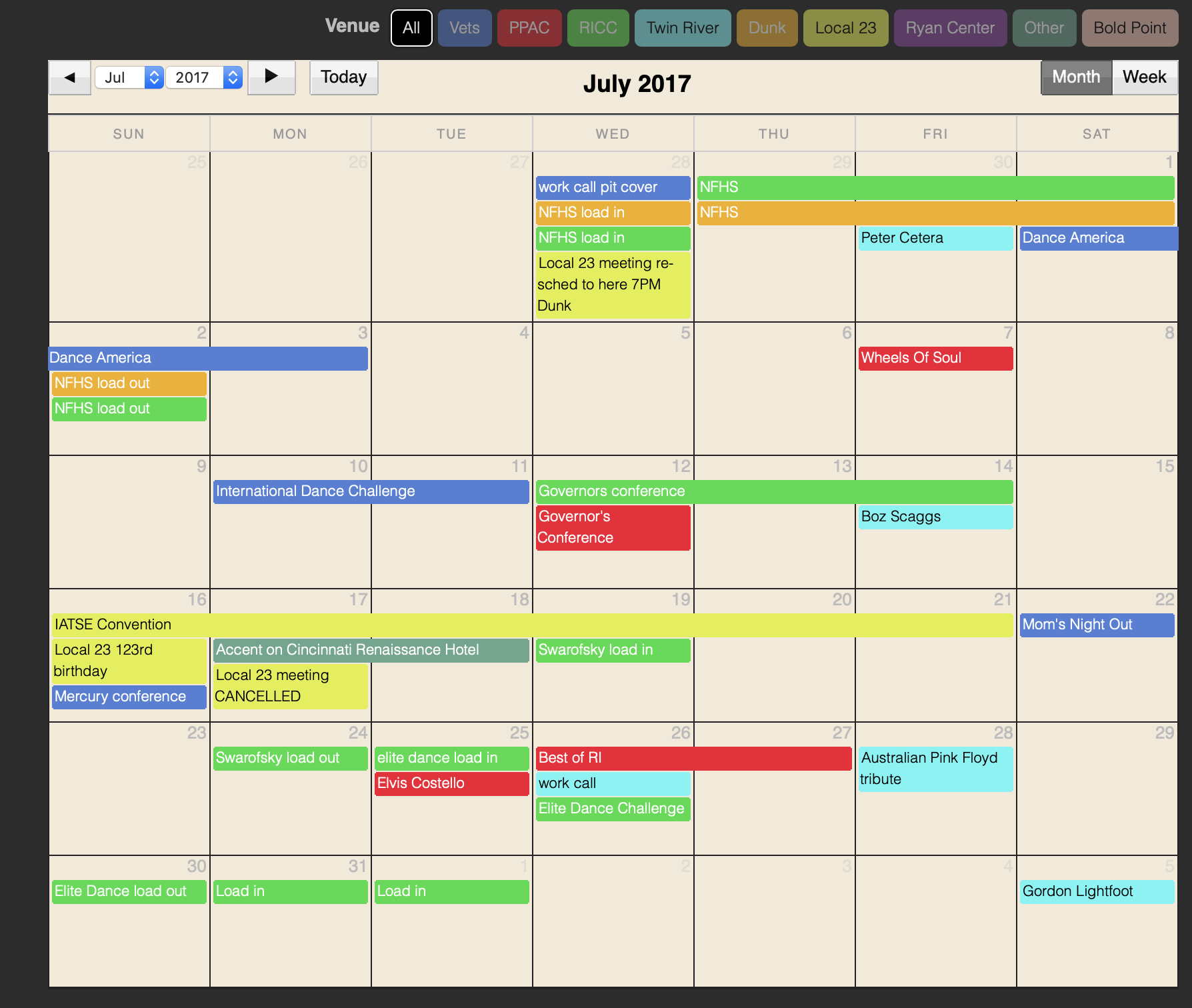Show only Local 23 events
Viewport: 1192px width, 1008px height.
pyautogui.click(x=845, y=28)
